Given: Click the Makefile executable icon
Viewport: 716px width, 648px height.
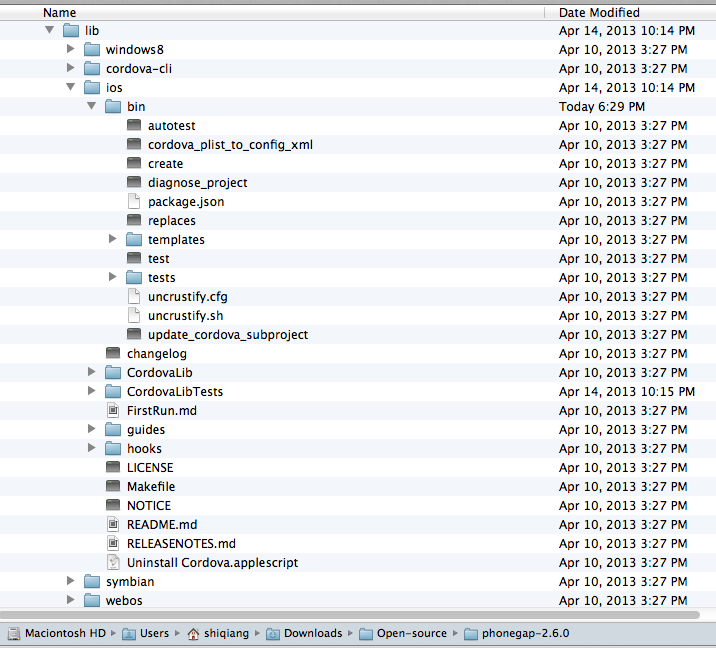Looking at the screenshot, I should tap(113, 486).
